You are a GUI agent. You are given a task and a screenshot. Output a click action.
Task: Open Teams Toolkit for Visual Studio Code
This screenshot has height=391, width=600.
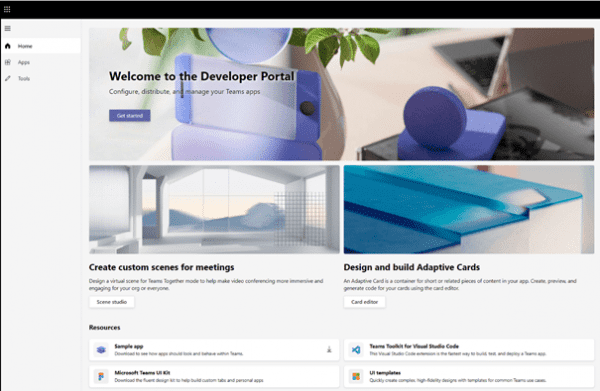[x=414, y=346]
